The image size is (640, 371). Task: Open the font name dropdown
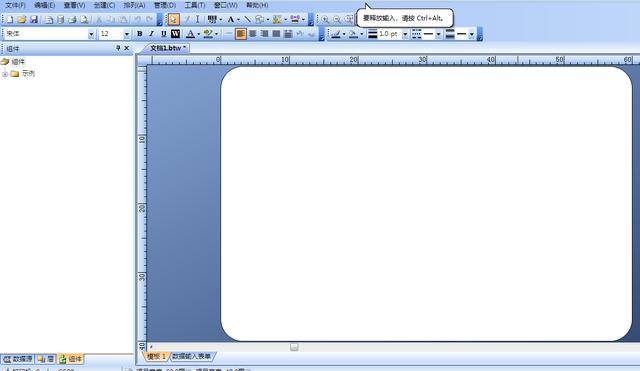pyautogui.click(x=91, y=34)
